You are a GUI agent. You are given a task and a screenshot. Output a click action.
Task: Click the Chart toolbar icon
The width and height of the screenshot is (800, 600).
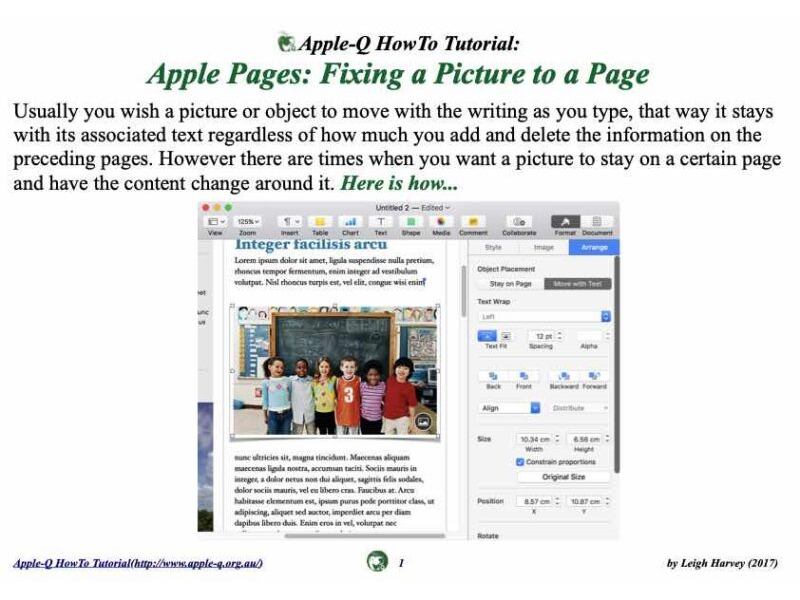click(x=351, y=221)
